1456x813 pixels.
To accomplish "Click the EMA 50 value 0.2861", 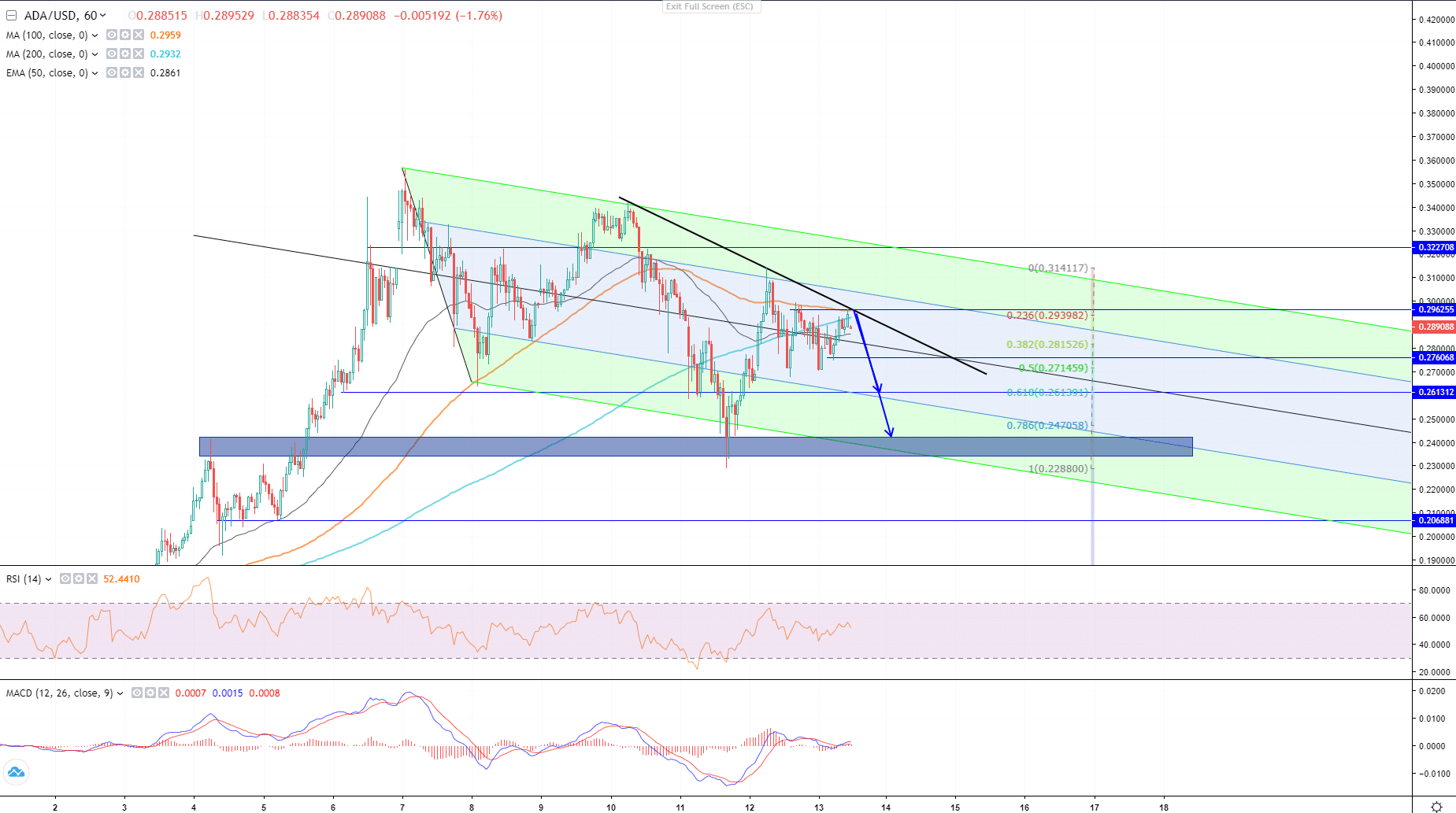I will point(165,73).
